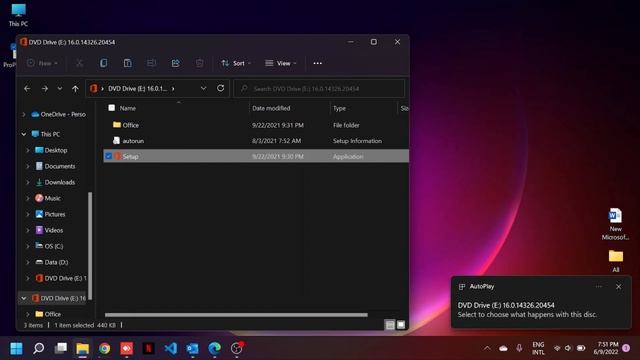Image resolution: width=640 pixels, height=360 pixels.
Task: Expand the Downloads tree node
Action: pos(28,182)
